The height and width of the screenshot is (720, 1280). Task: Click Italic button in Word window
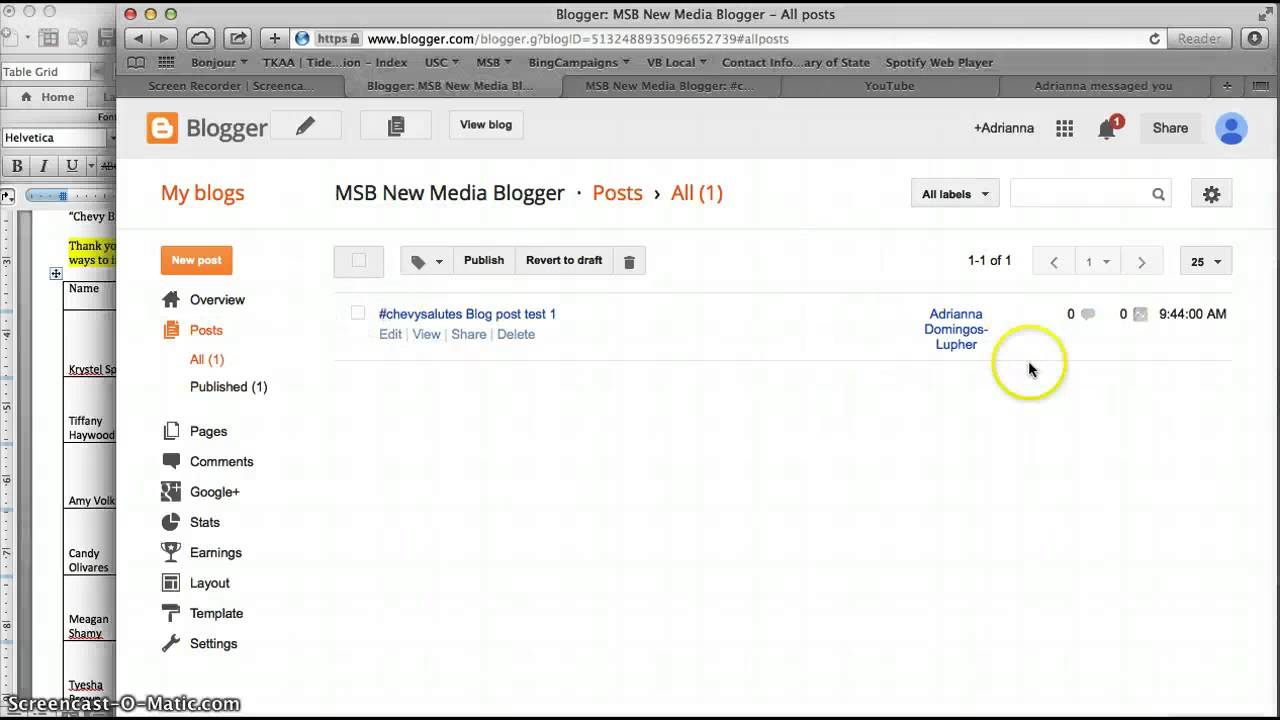coord(43,166)
